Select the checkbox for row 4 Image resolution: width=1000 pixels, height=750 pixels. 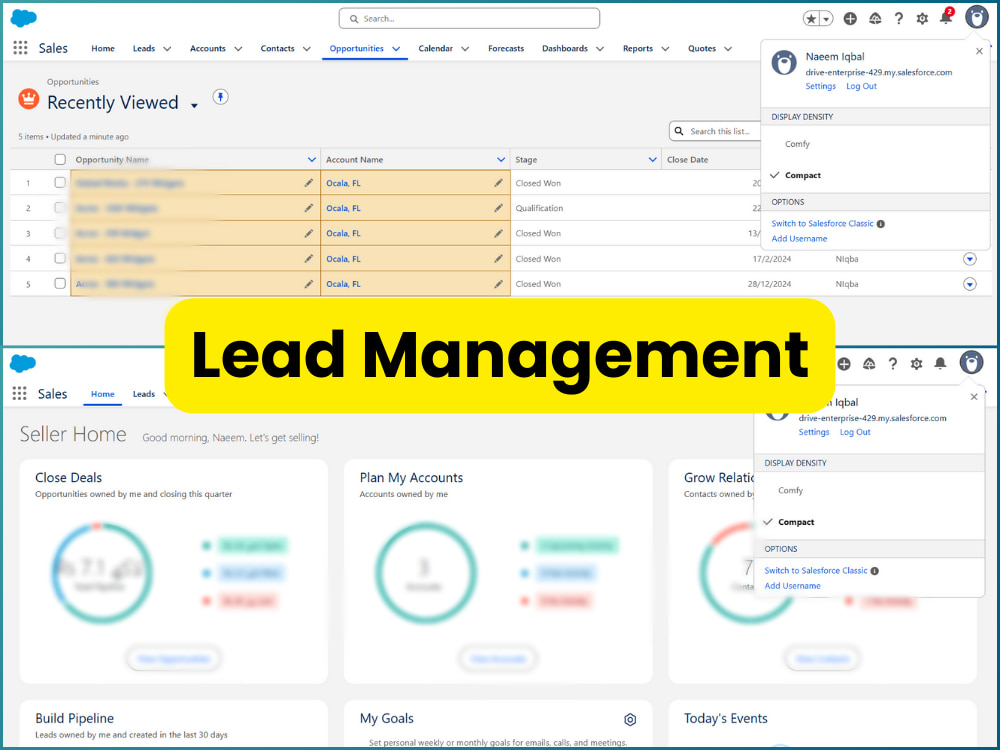[60, 258]
